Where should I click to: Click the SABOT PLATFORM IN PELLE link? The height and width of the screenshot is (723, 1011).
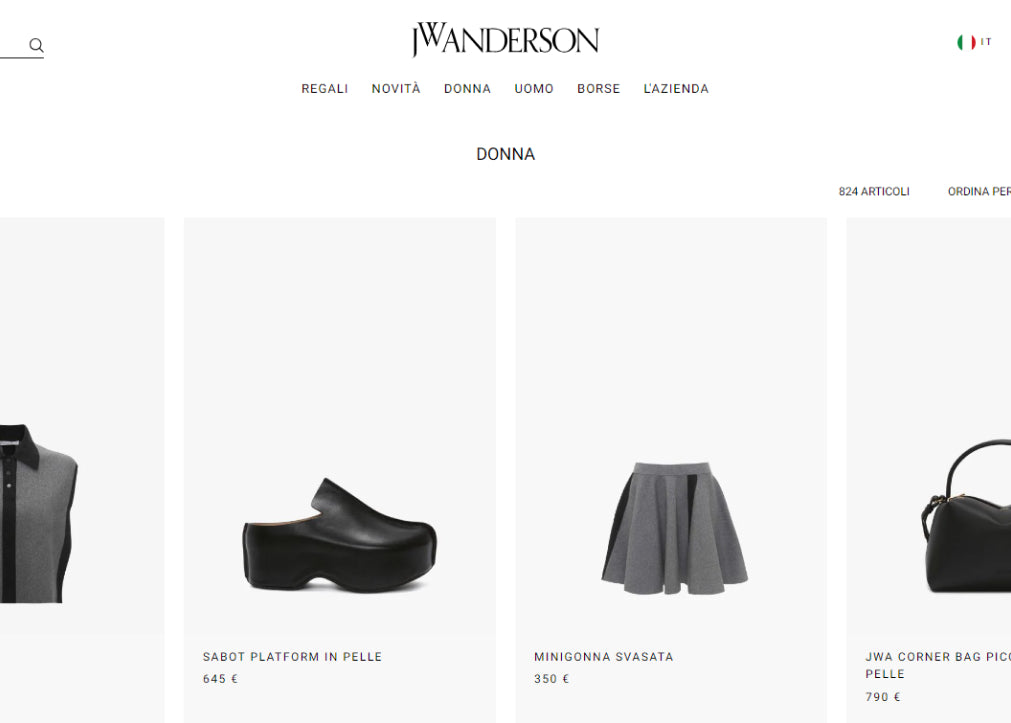click(x=292, y=657)
